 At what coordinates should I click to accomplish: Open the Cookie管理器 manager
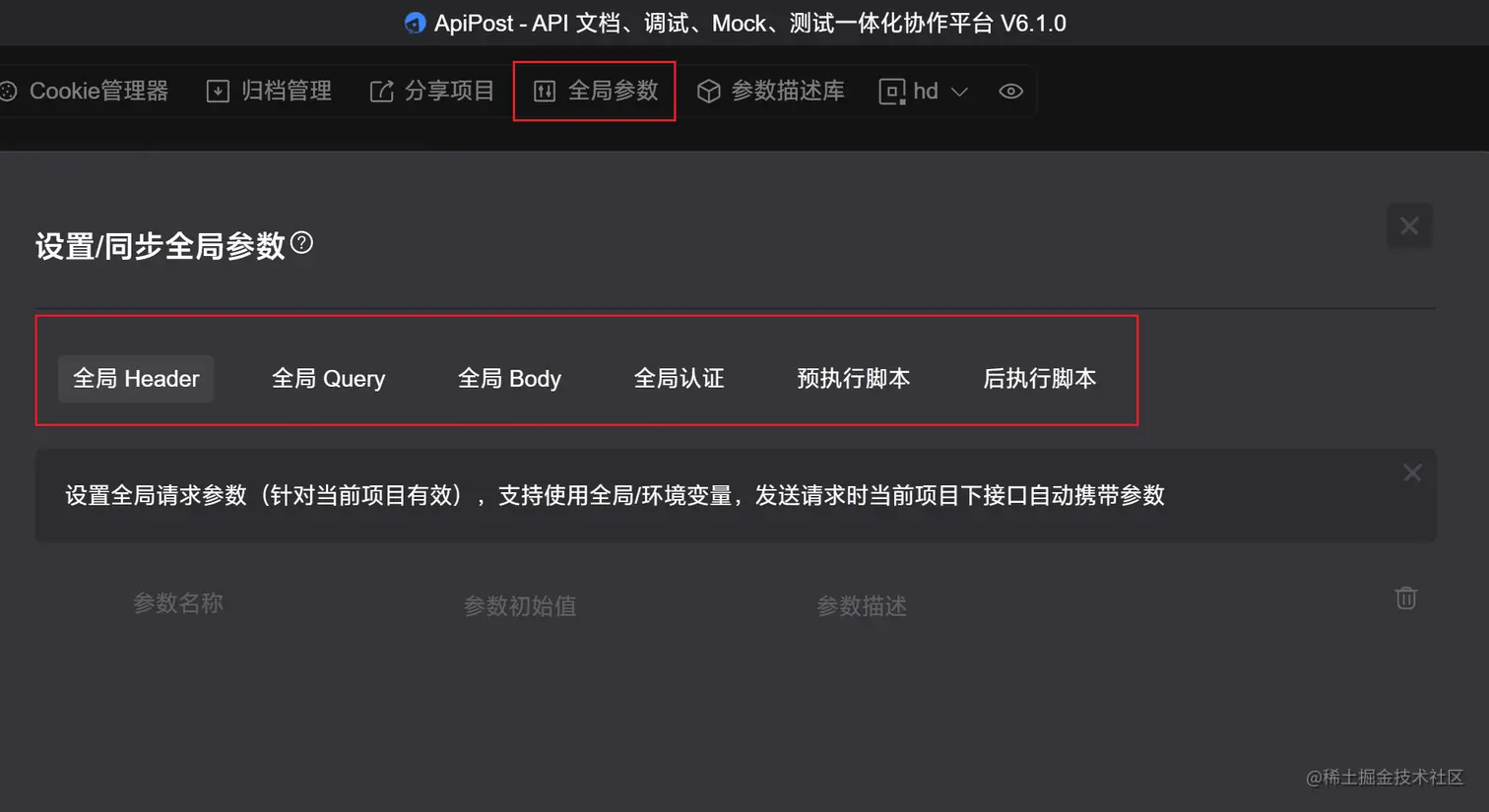click(x=85, y=92)
